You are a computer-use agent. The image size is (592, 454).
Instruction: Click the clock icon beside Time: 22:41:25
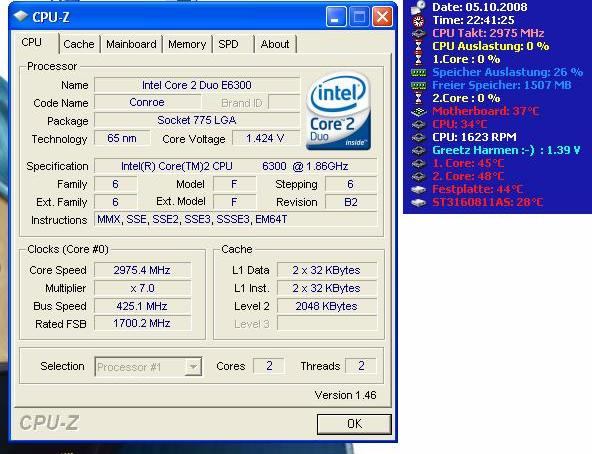pos(418,20)
